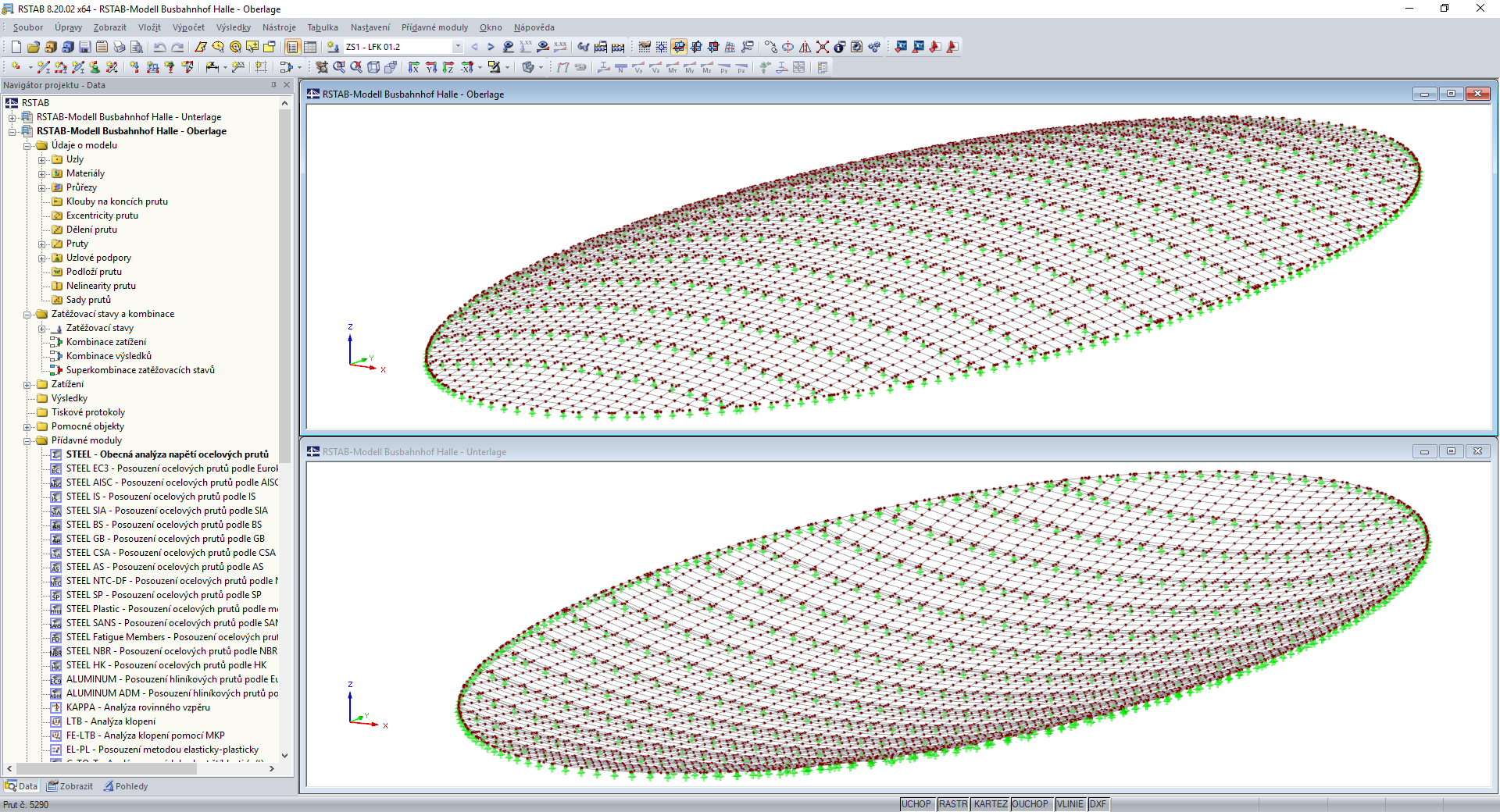The width and height of the screenshot is (1500, 812).
Task: Toggle the project navigator panel button
Action: [x=293, y=47]
